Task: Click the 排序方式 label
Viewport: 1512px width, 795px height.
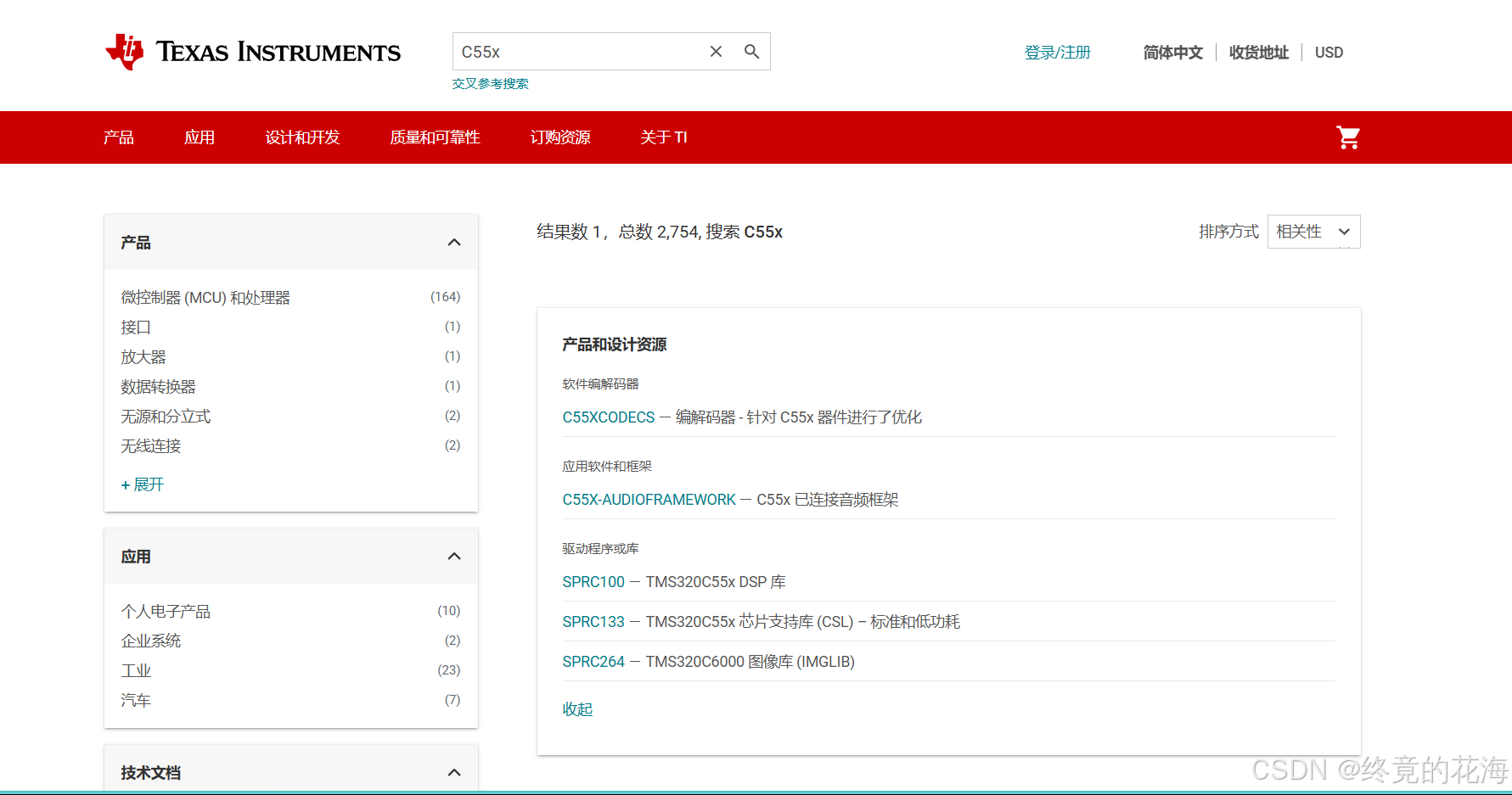Action: (x=1228, y=232)
